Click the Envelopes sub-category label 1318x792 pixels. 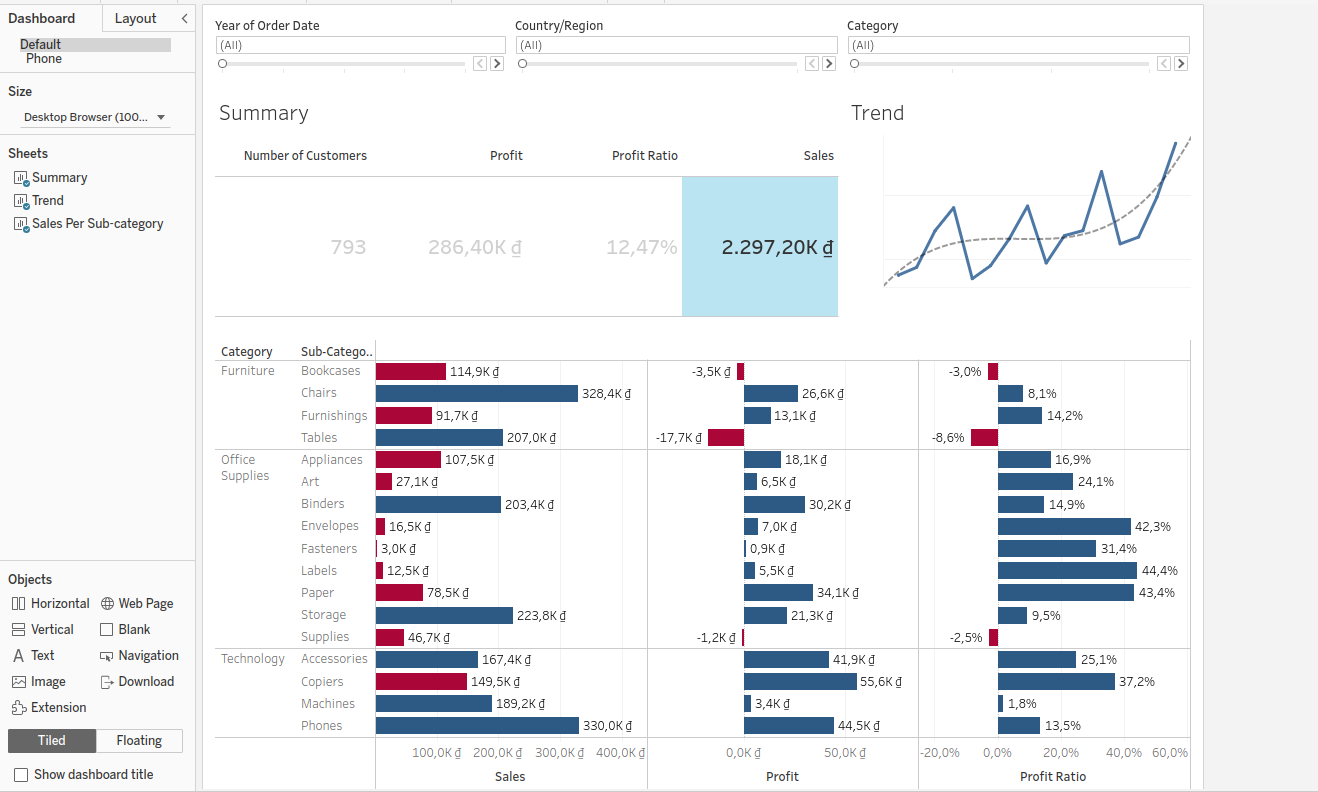point(330,526)
